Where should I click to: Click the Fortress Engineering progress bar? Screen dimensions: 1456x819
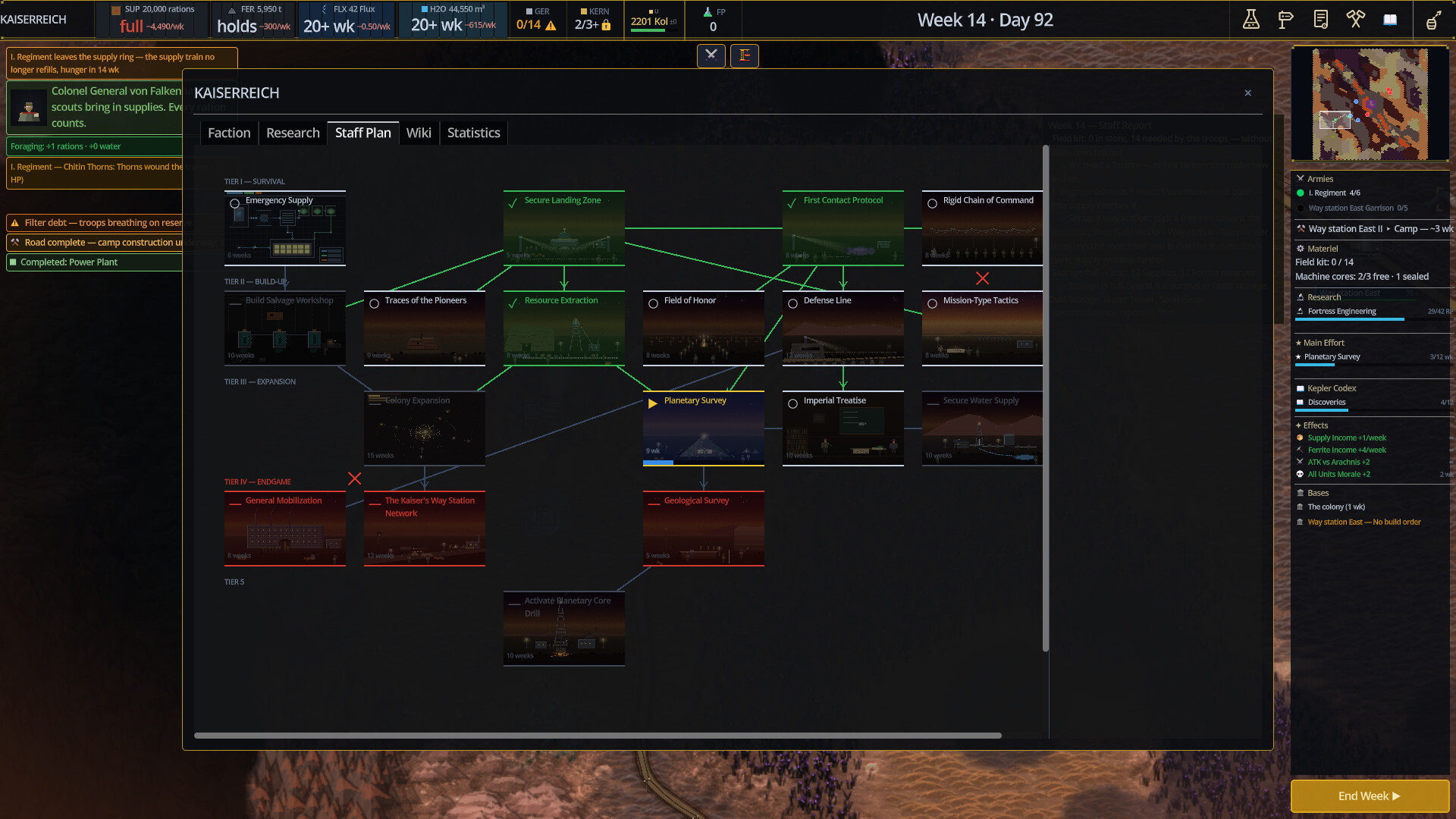click(x=1374, y=319)
